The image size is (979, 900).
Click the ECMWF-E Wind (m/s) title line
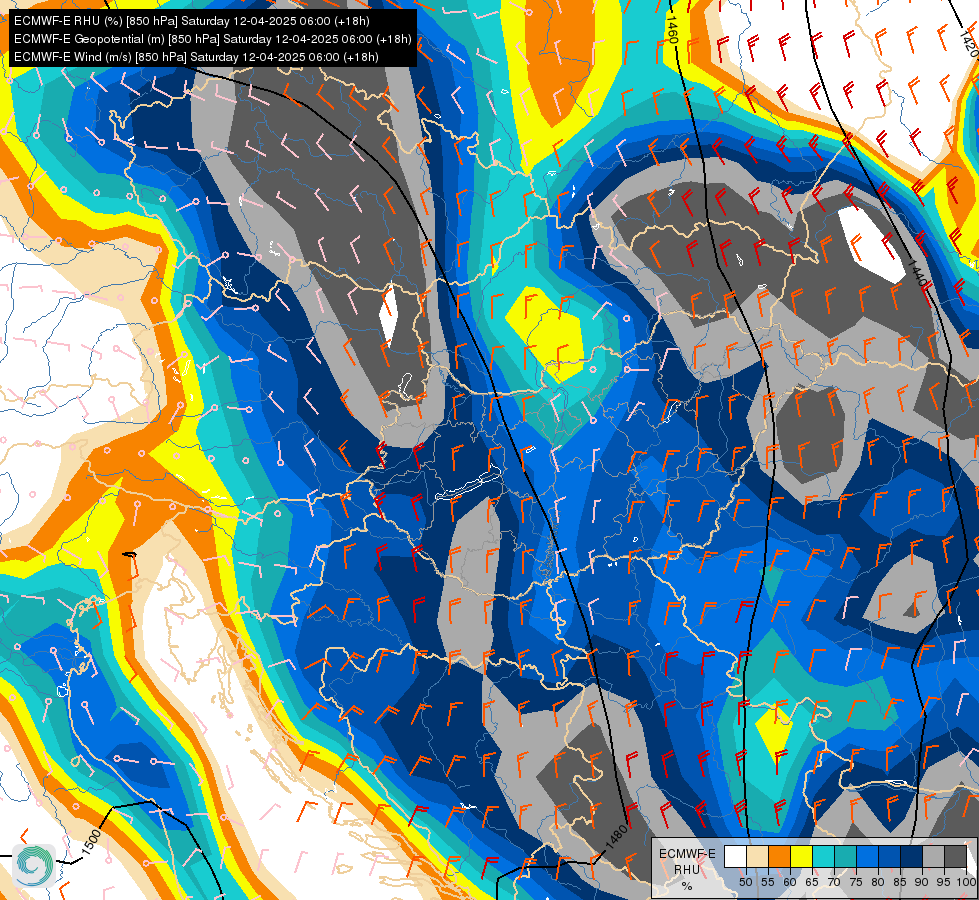[196, 57]
